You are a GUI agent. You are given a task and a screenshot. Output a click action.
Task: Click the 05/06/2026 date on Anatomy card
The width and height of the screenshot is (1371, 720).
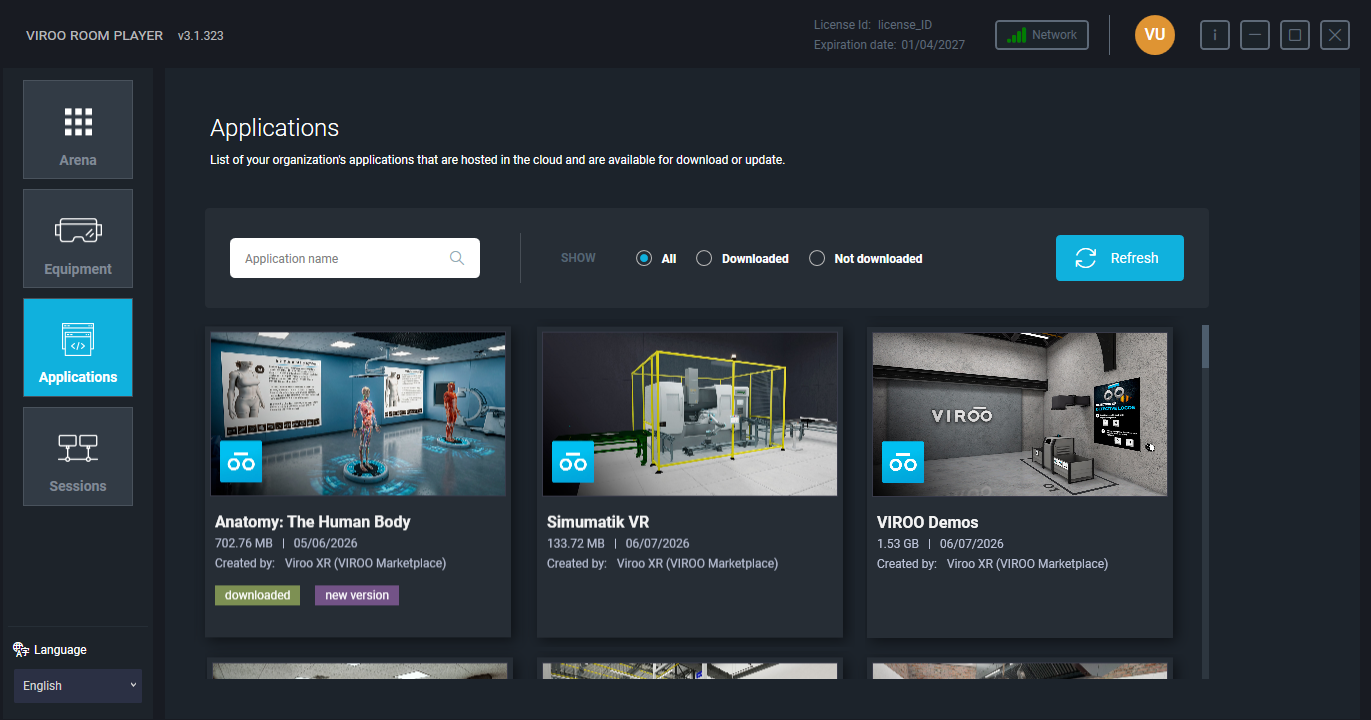click(326, 544)
